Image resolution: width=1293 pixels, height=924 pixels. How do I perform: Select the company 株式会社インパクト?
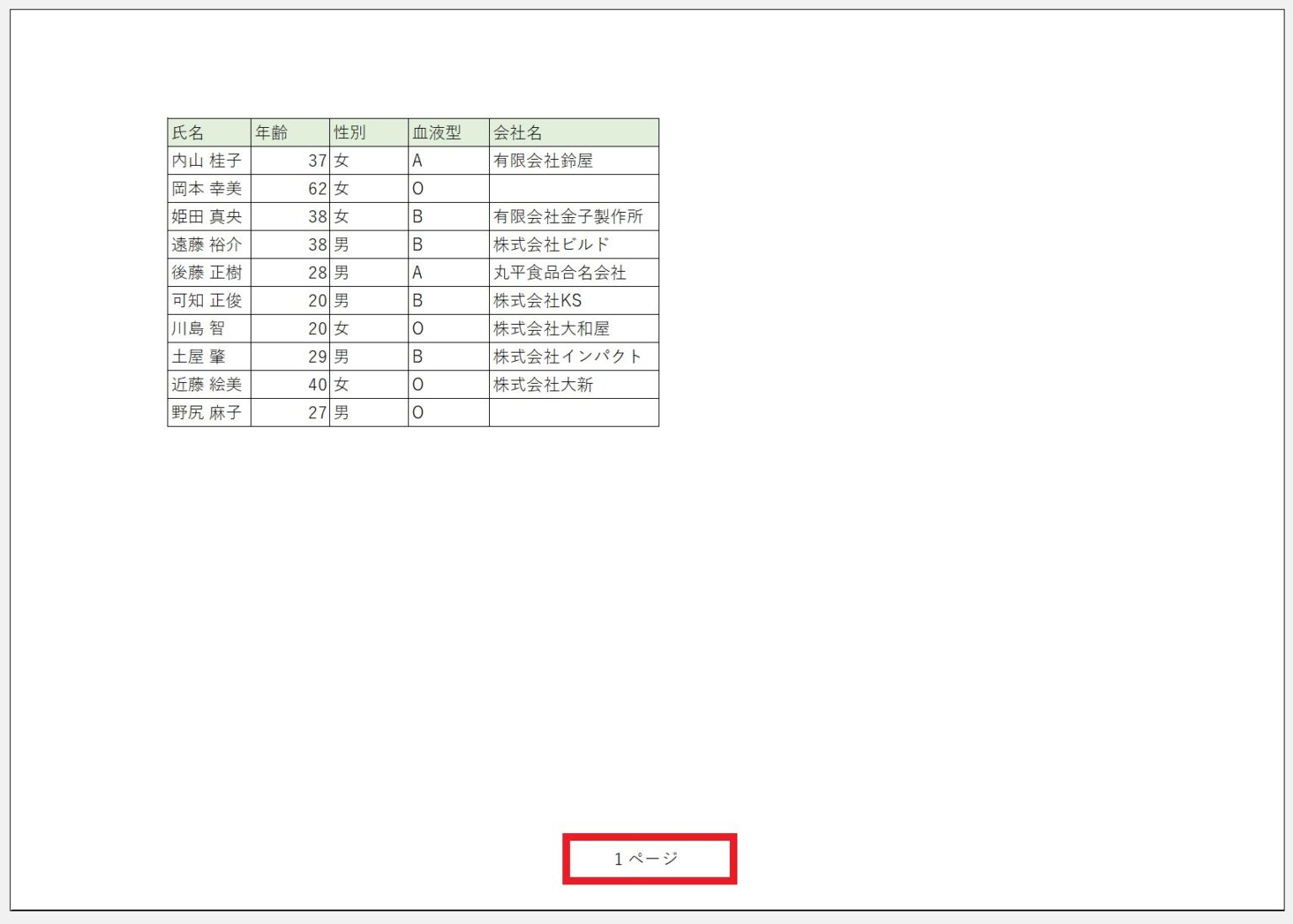[x=572, y=356]
